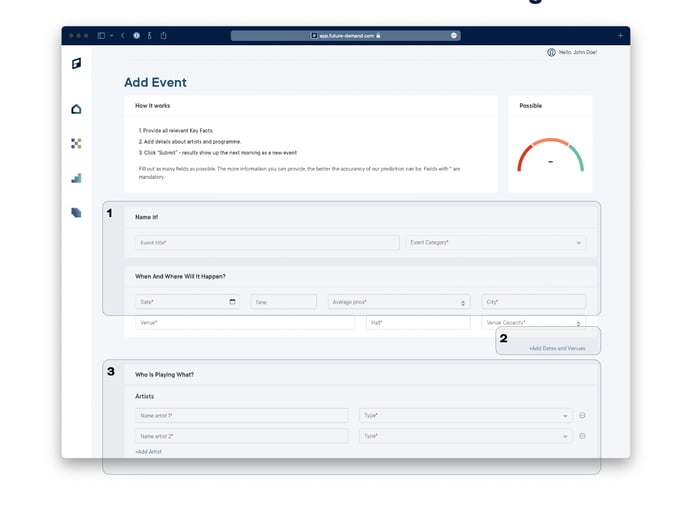Open the Type dropdown for artist 1
Image resolution: width=688 pixels, height=509 pixels.
[466, 415]
